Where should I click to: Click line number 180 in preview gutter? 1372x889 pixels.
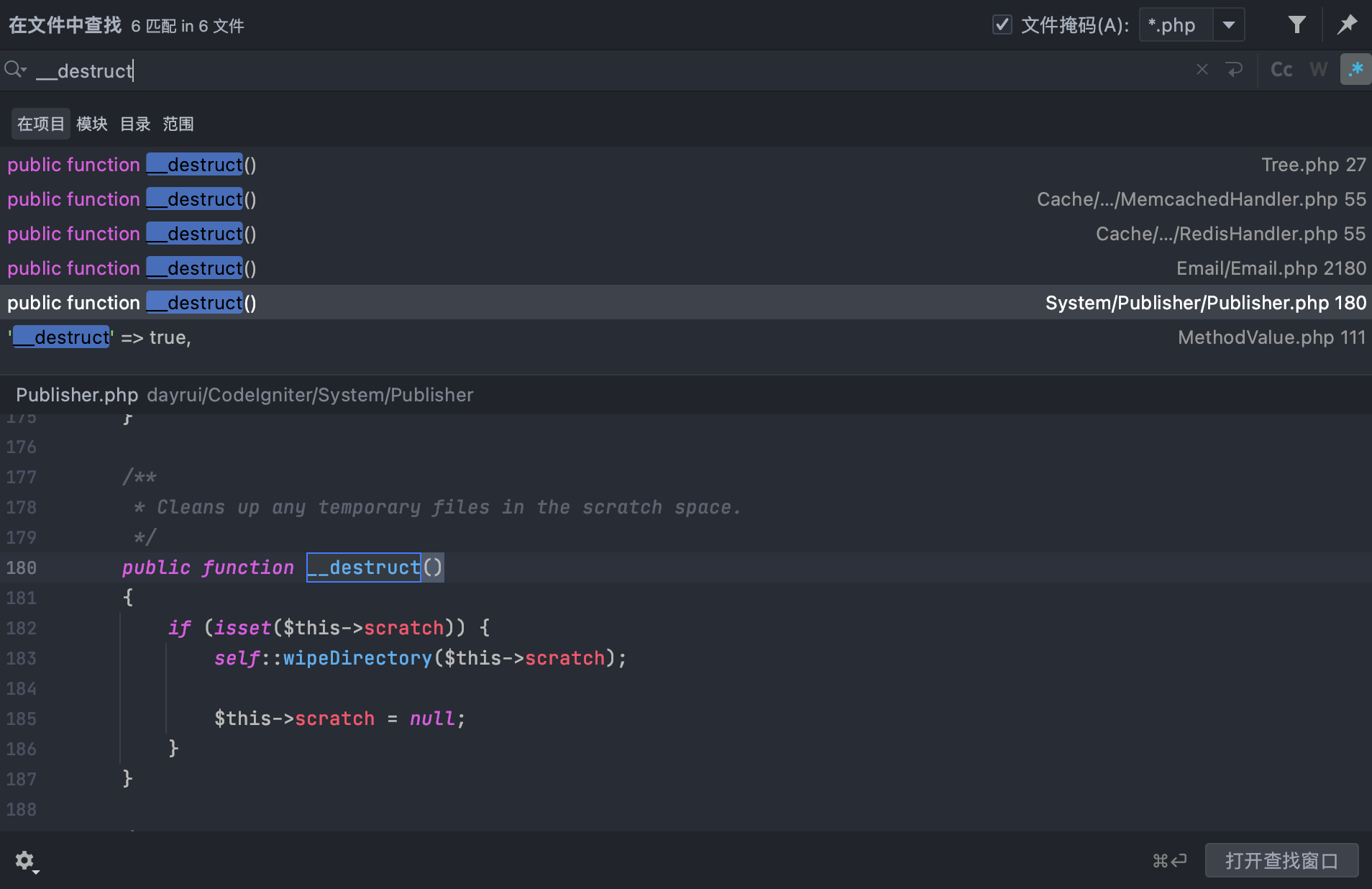click(x=22, y=568)
